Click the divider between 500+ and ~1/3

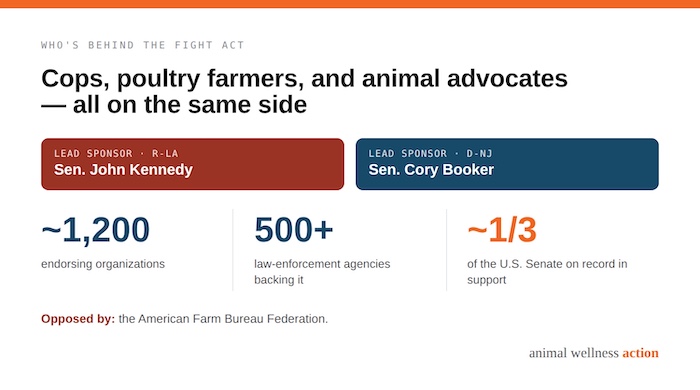[446, 250]
